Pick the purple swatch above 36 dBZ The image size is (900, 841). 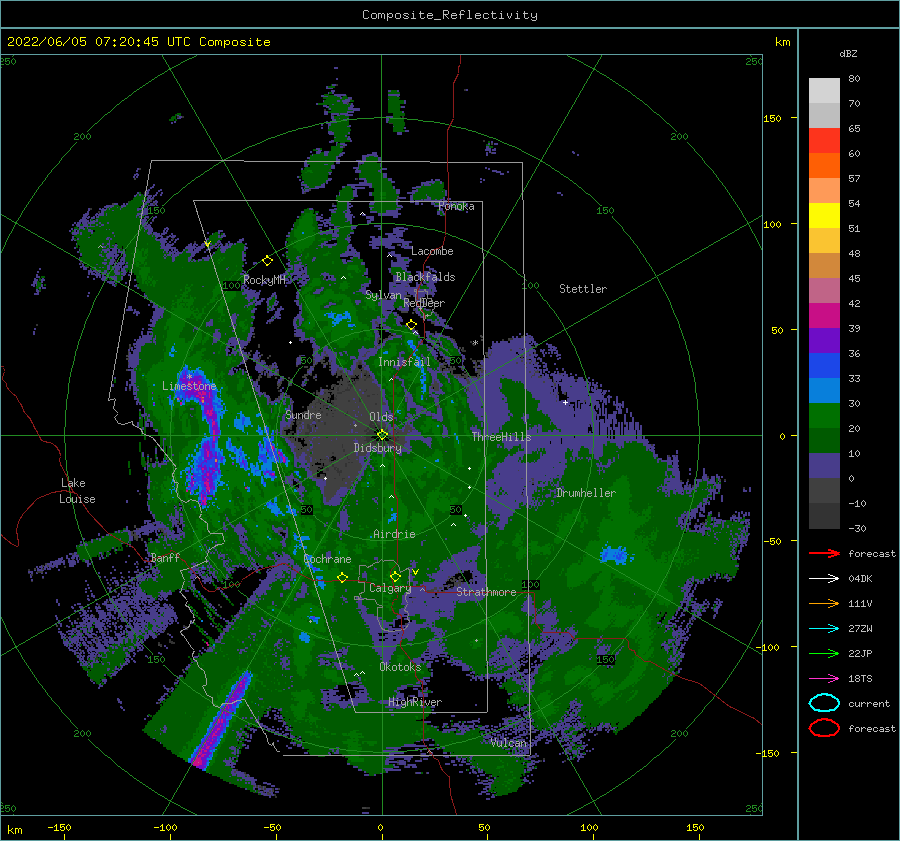coord(824,340)
